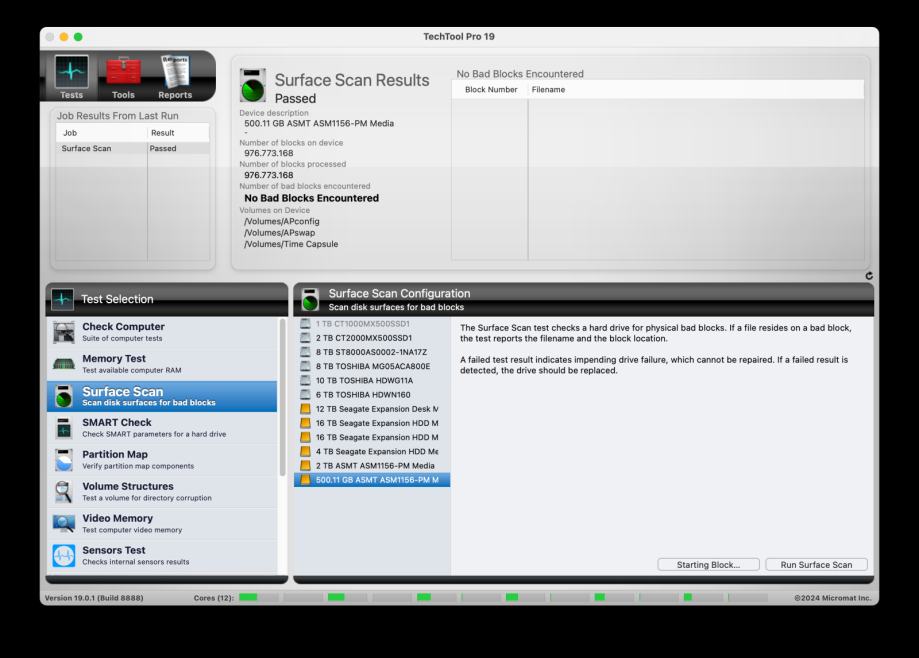This screenshot has width=919, height=658.
Task: Click the Surface Scan Configuration header icon
Action: tap(310, 299)
